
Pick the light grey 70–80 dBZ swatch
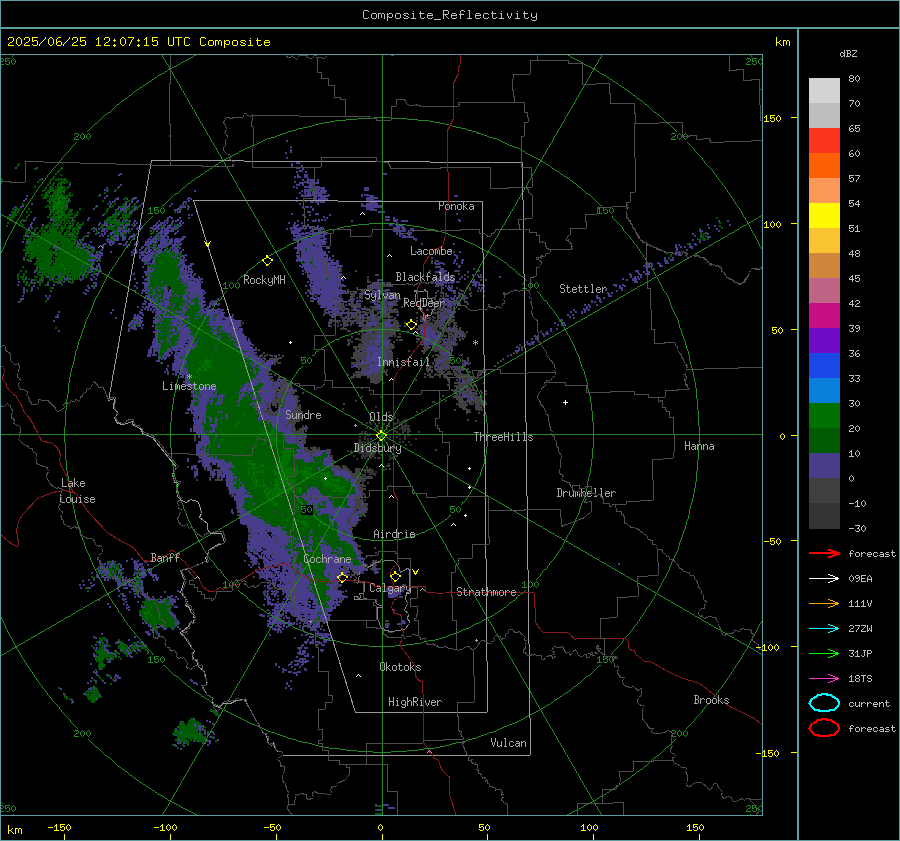pyautogui.click(x=824, y=91)
